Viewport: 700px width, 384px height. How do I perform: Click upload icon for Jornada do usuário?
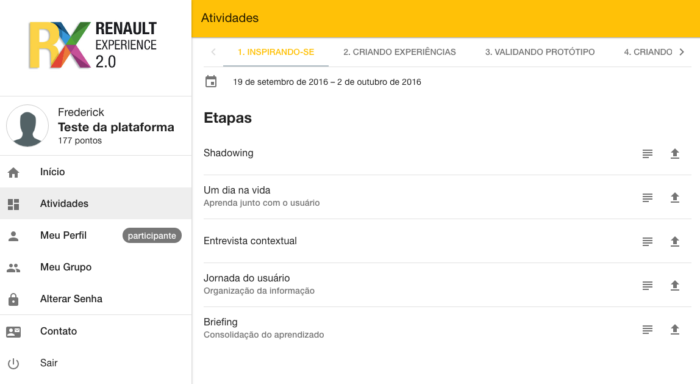point(675,285)
